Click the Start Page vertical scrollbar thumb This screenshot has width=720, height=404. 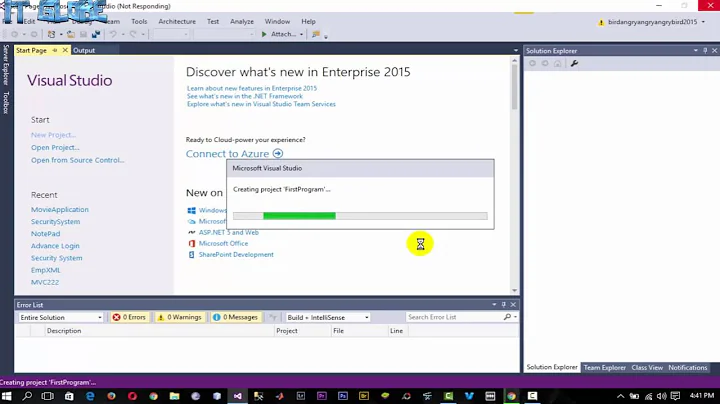tap(514, 87)
